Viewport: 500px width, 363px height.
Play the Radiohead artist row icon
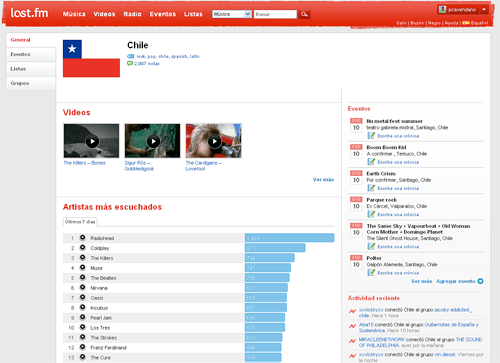coord(82,238)
